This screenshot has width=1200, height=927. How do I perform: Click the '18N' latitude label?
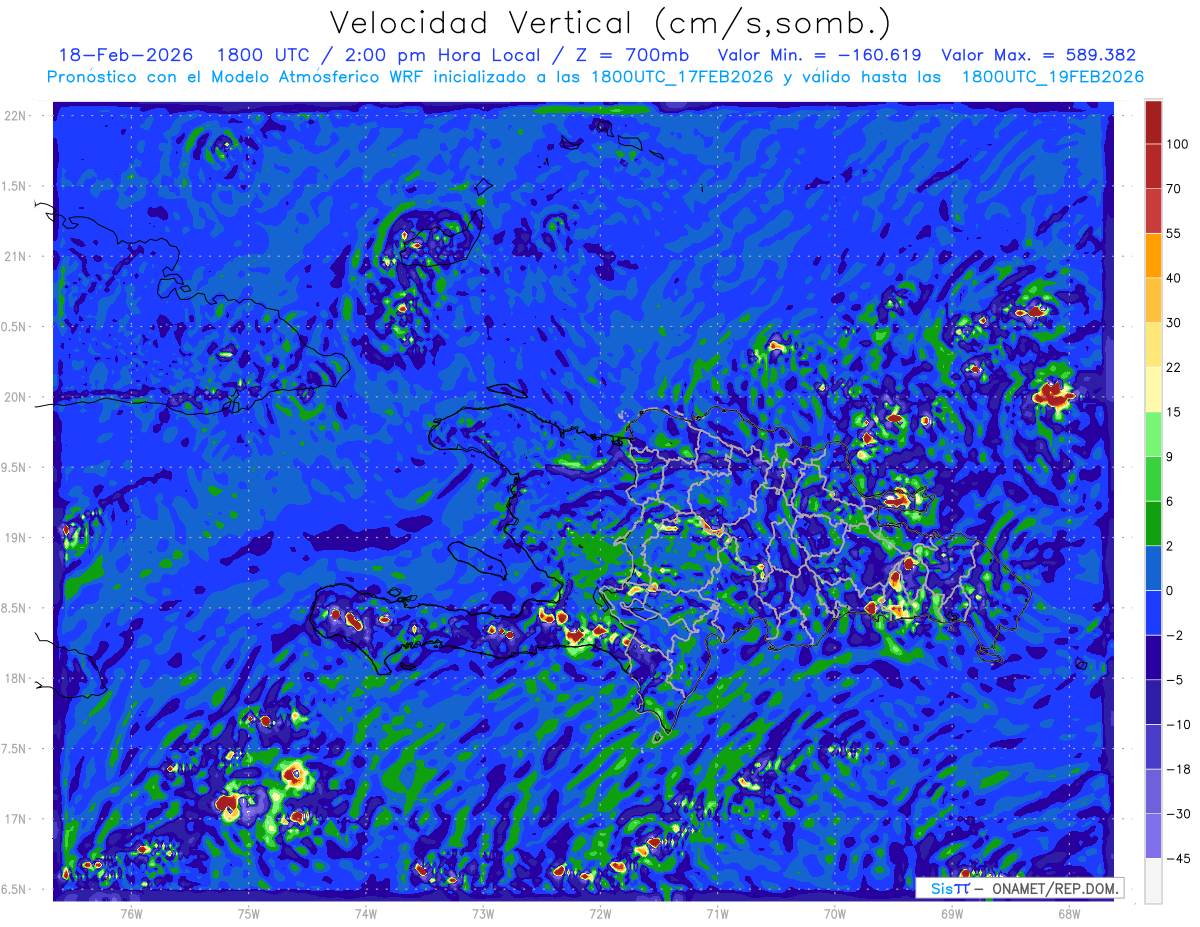(15, 678)
